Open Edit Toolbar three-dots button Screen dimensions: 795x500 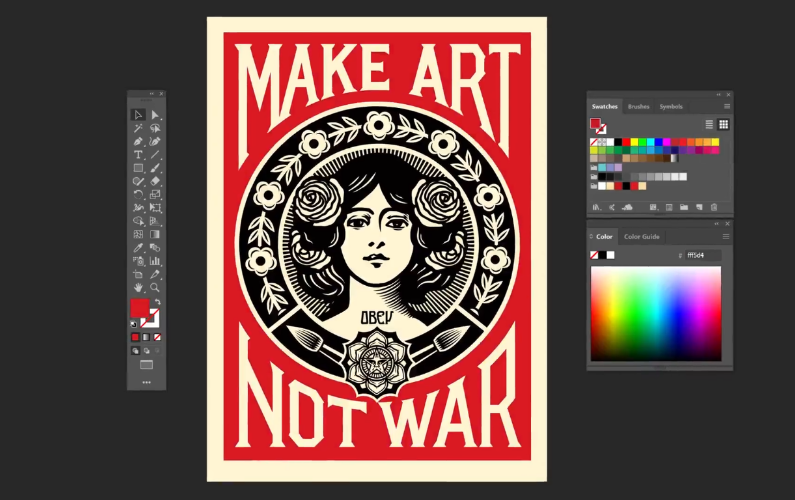click(147, 382)
